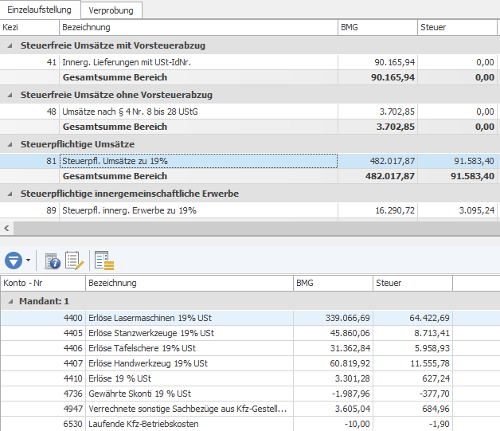Viewport: 500px width, 431px height.
Task: Select row Innerg. Lieferungen mit USt-IdNr.
Action: [x=249, y=62]
